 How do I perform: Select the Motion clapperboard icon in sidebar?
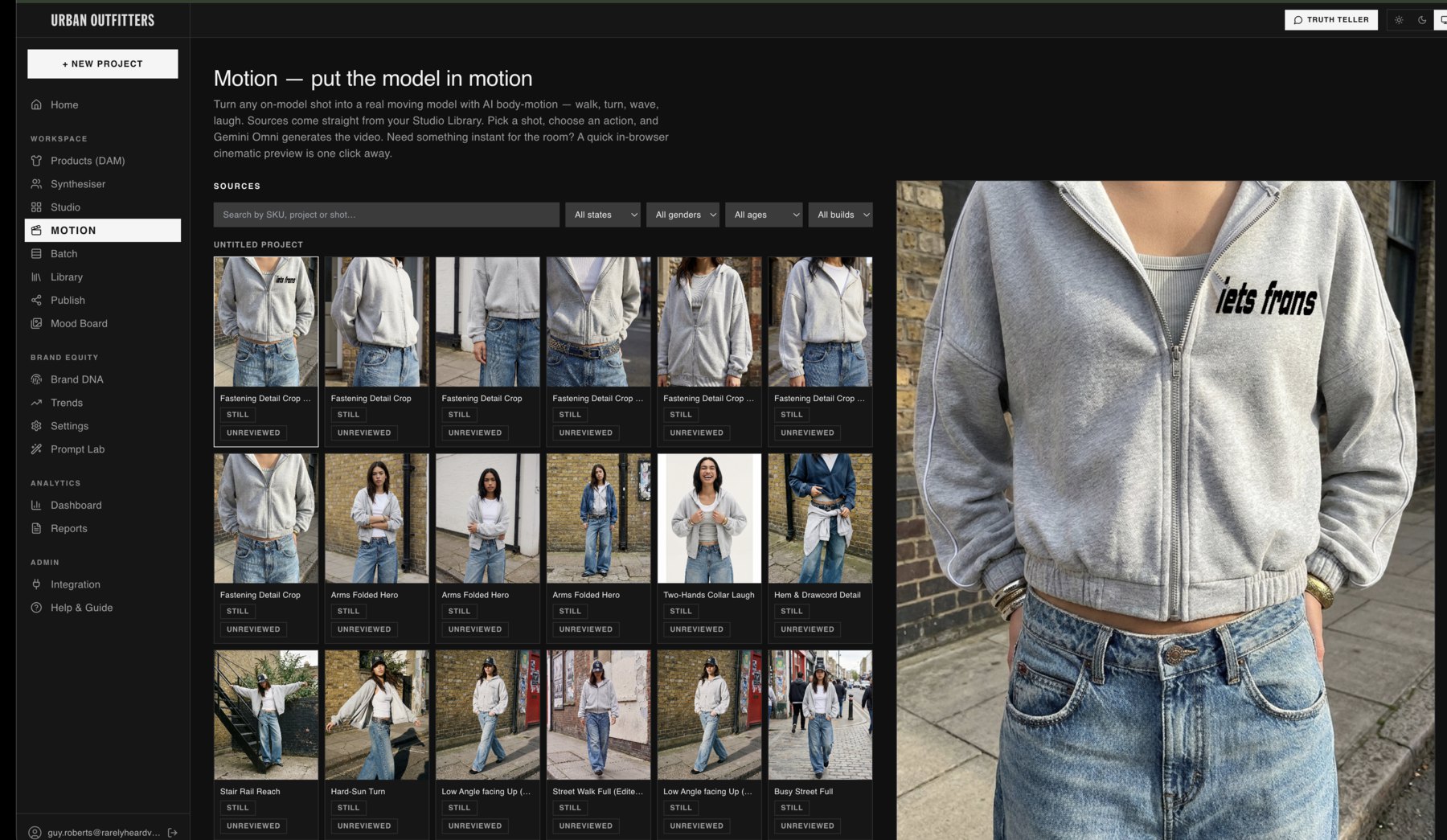(x=36, y=231)
